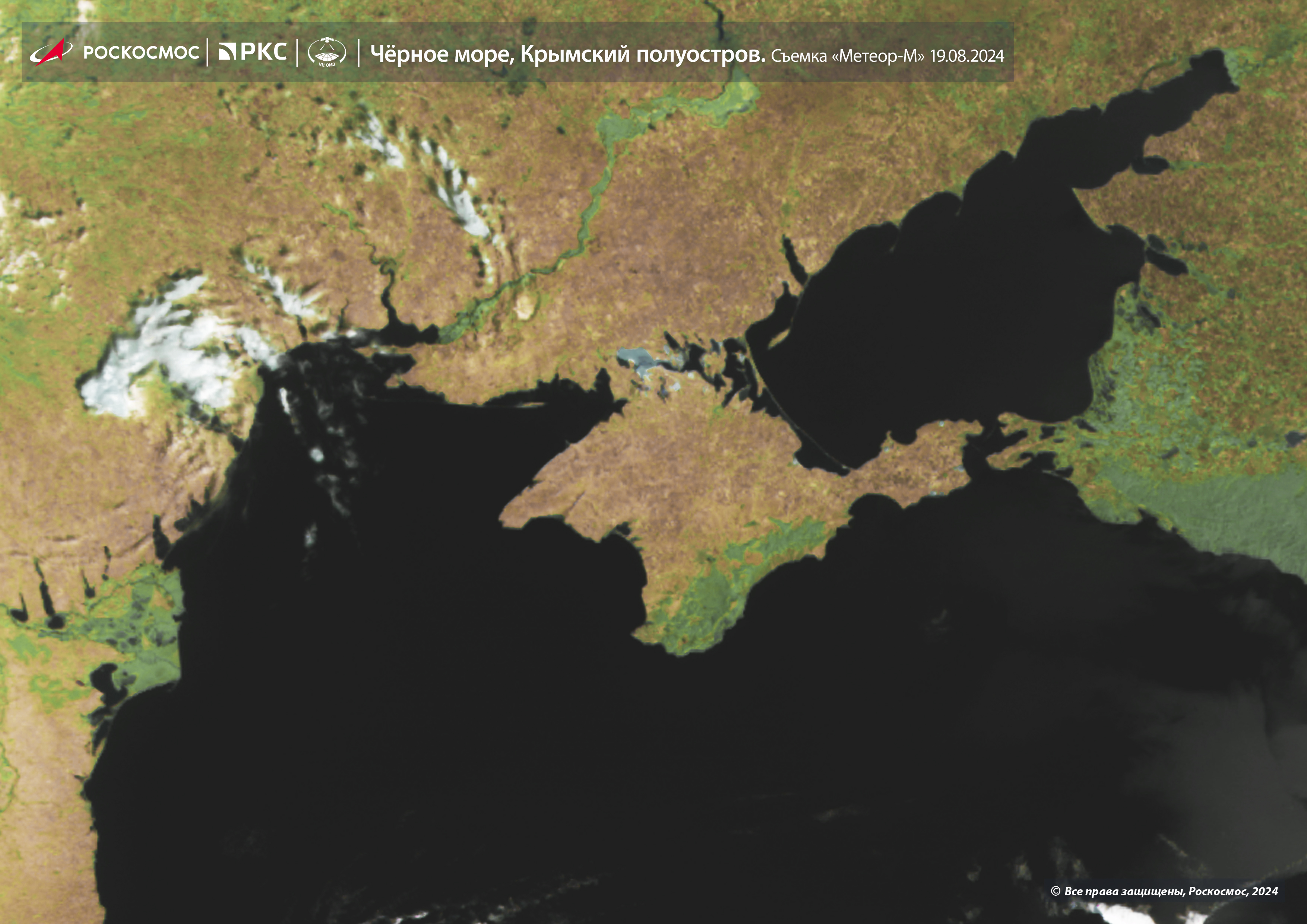Click the copyright © symbol at bottom right
1307x924 pixels.
[1055, 892]
